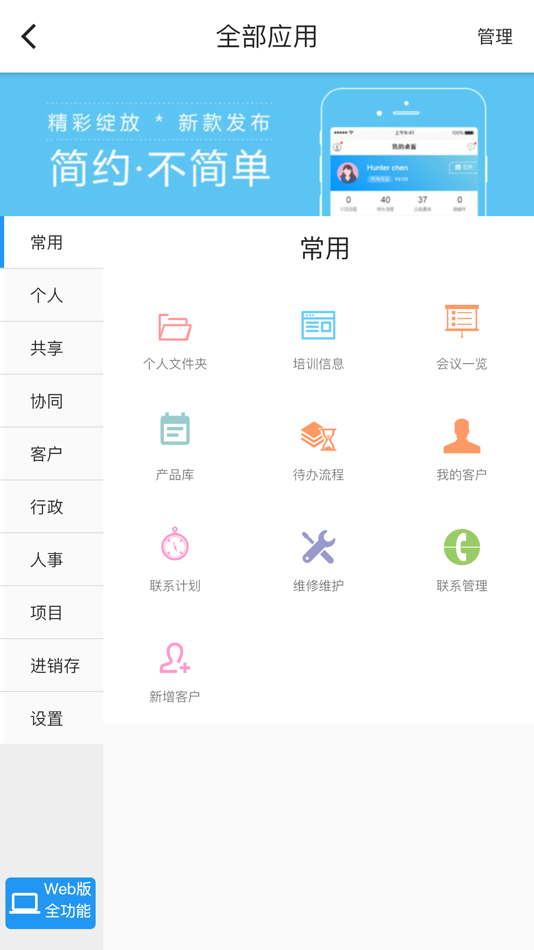Tap the 会议一览 label text
The width and height of the screenshot is (534, 950).
tap(462, 364)
